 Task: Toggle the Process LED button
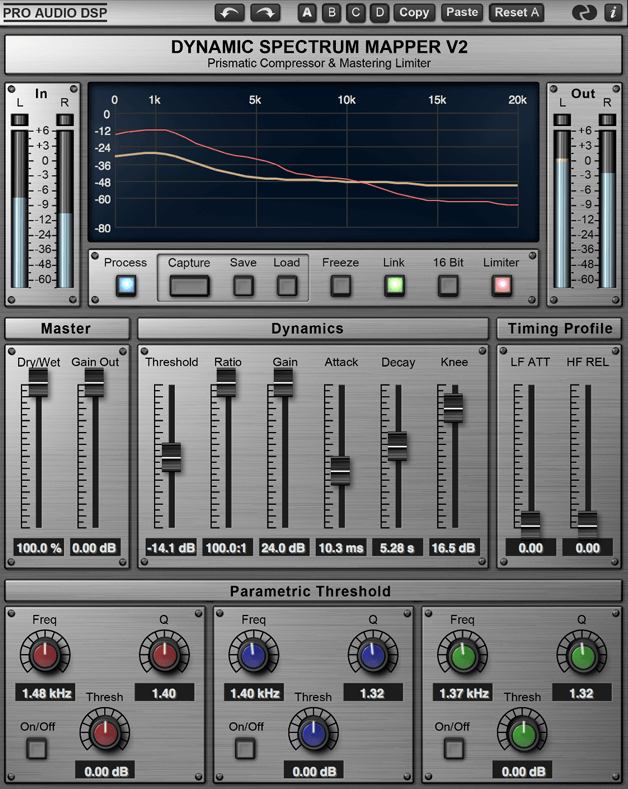pos(126,285)
